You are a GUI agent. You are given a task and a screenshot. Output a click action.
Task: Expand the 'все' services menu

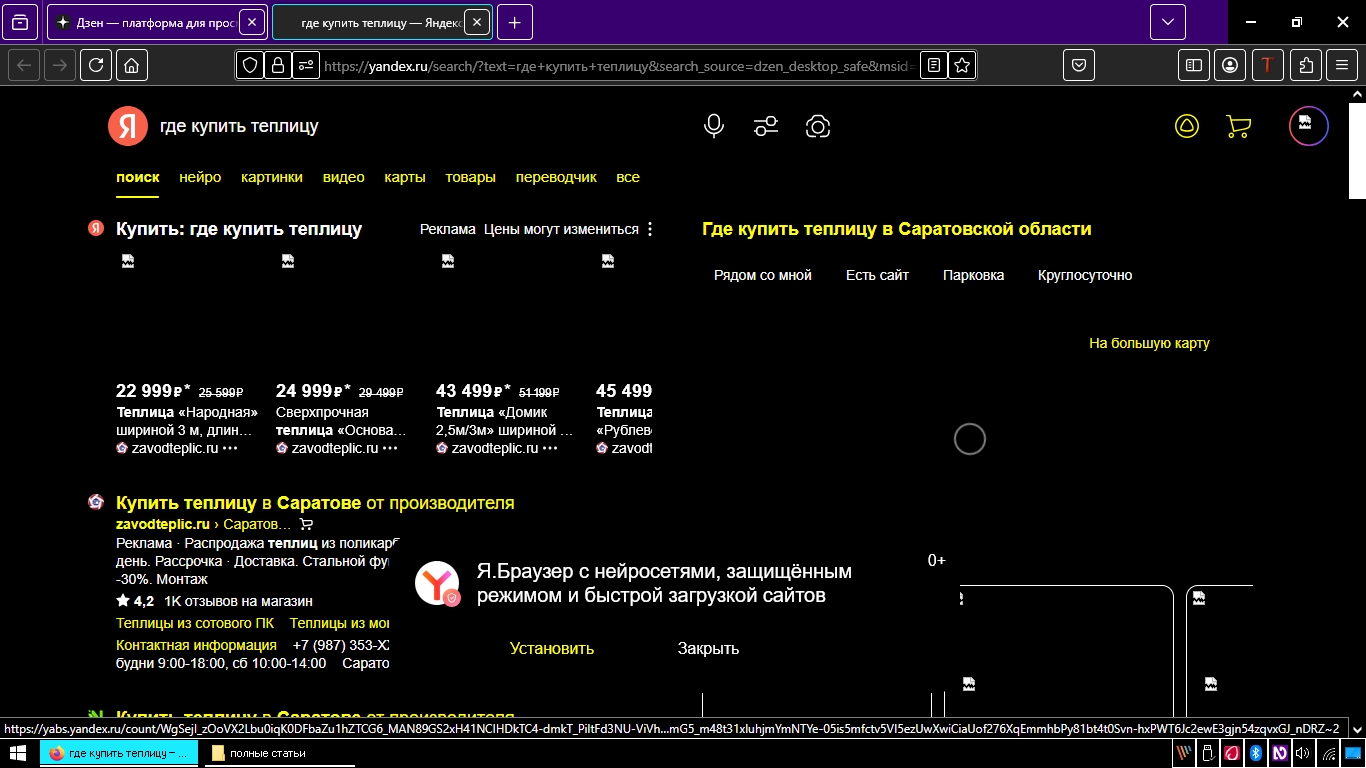tap(628, 177)
